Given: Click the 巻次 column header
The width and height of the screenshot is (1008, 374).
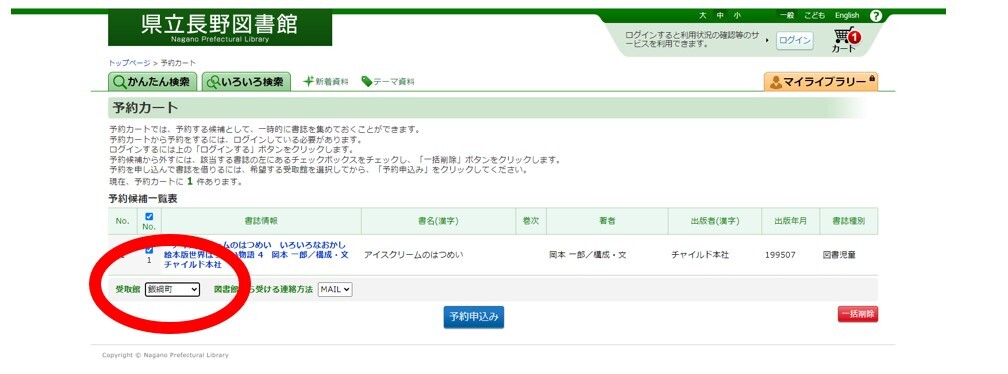Looking at the screenshot, I should (x=531, y=221).
